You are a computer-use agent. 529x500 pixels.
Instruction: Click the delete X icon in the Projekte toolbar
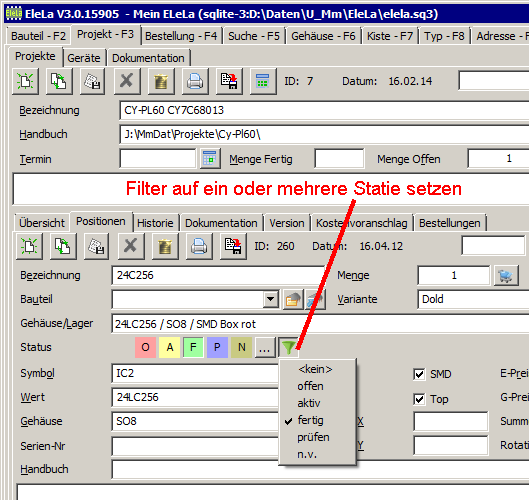coord(127,81)
